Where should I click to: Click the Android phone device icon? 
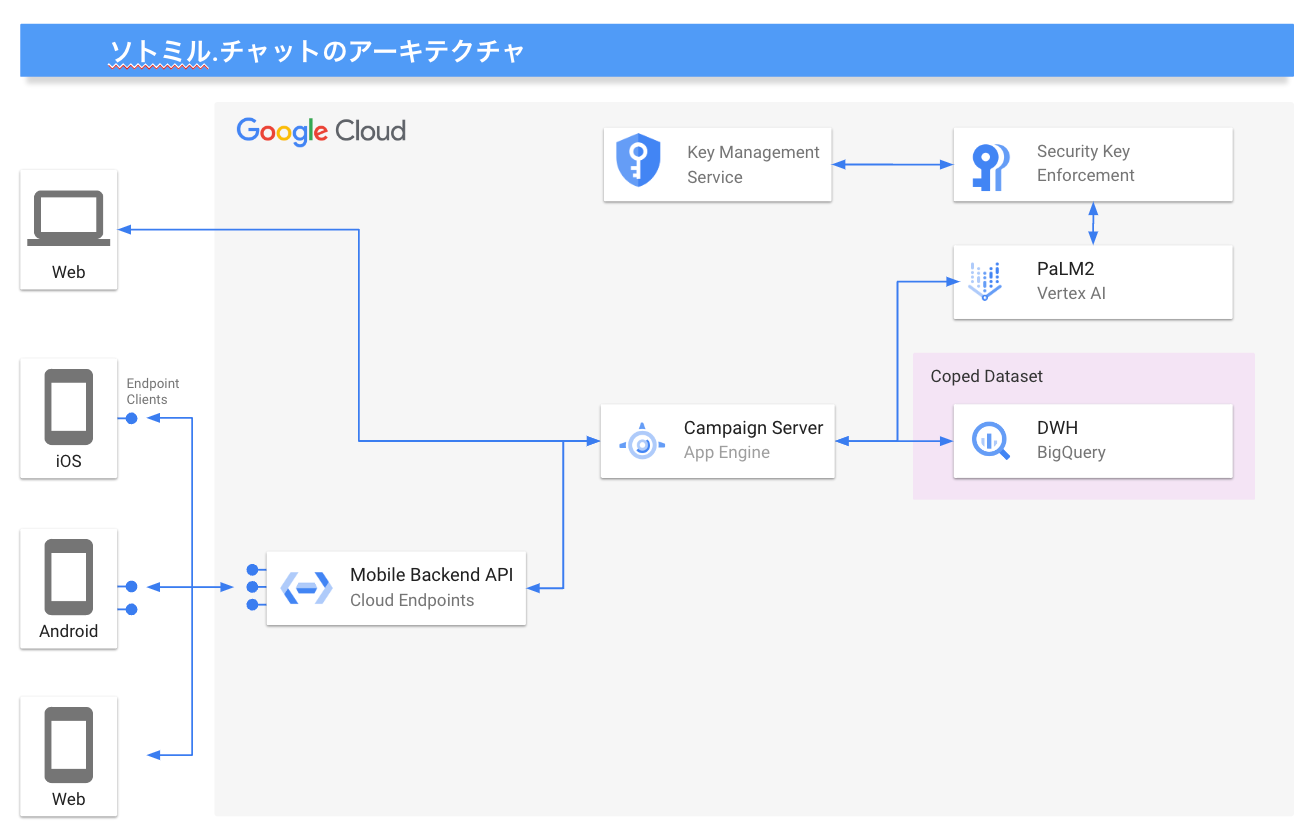tap(69, 577)
